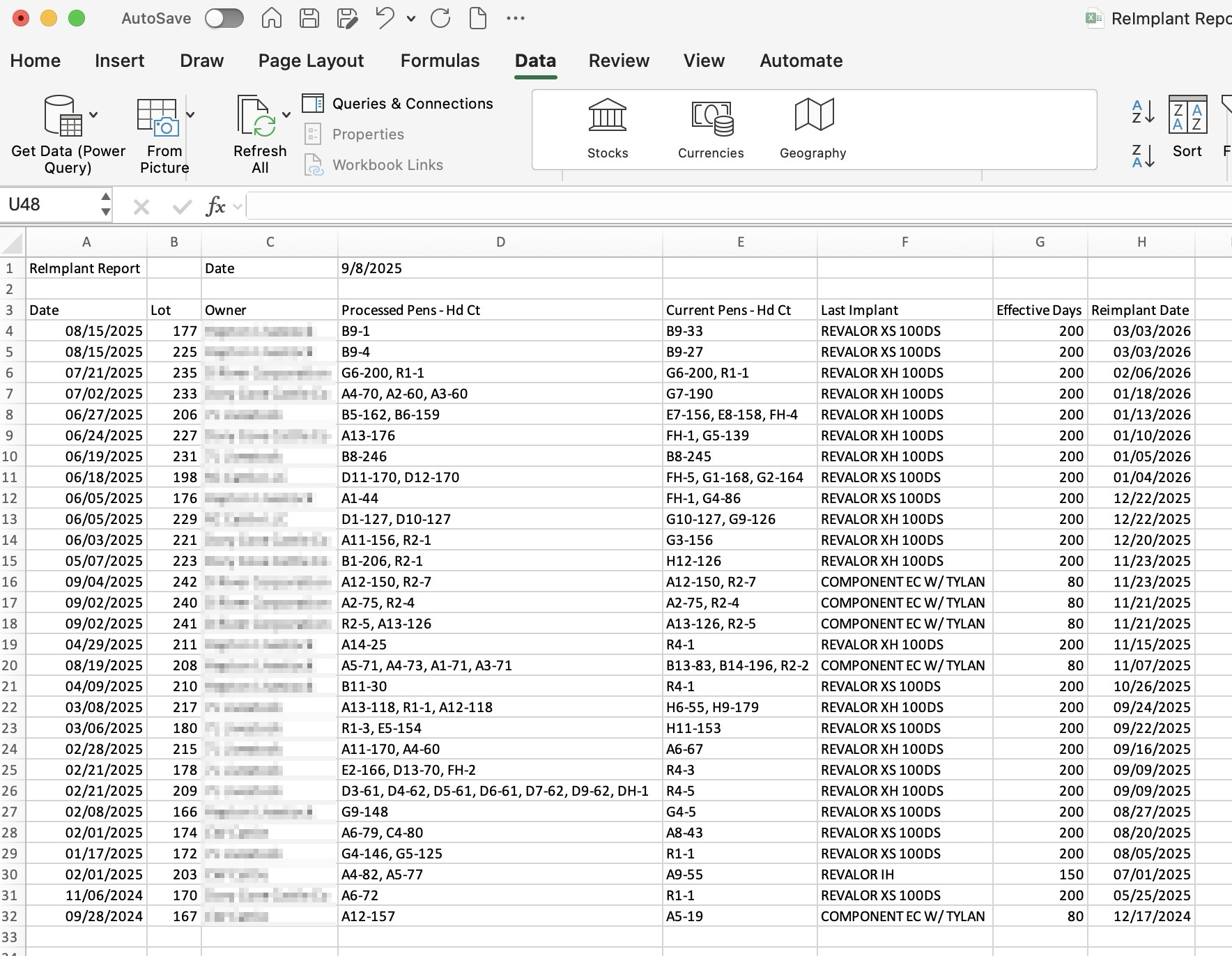
Task: Open the Undo history dropdown arrow
Action: 411,19
